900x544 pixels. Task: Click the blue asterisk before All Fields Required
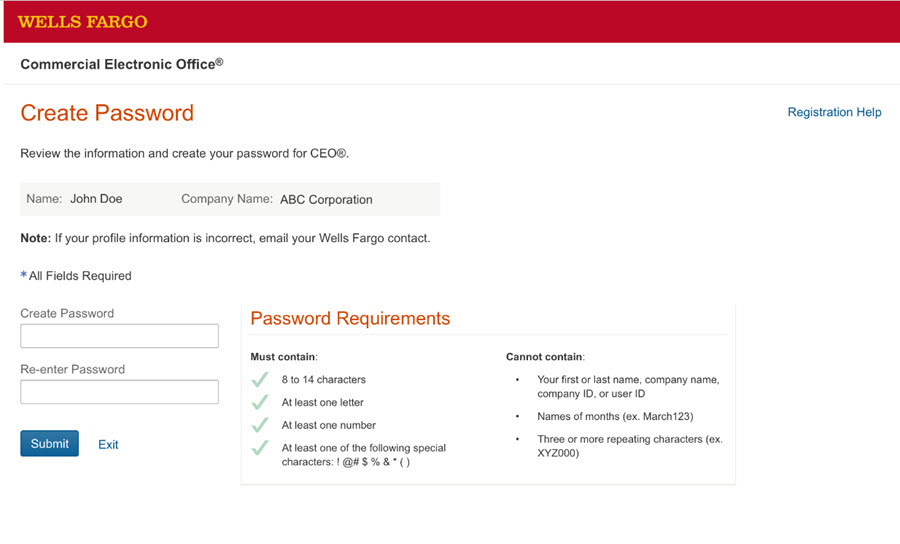click(x=24, y=275)
